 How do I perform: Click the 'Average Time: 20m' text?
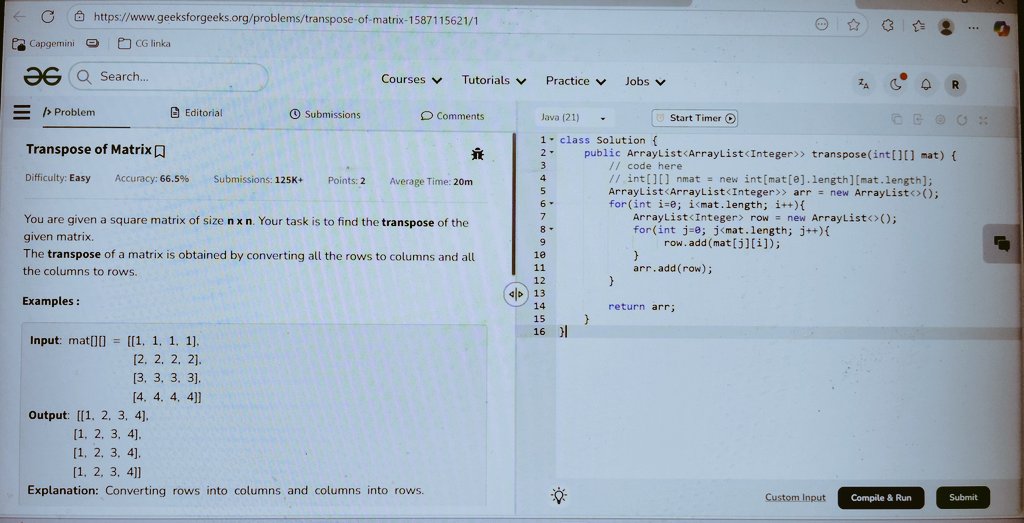(430, 182)
